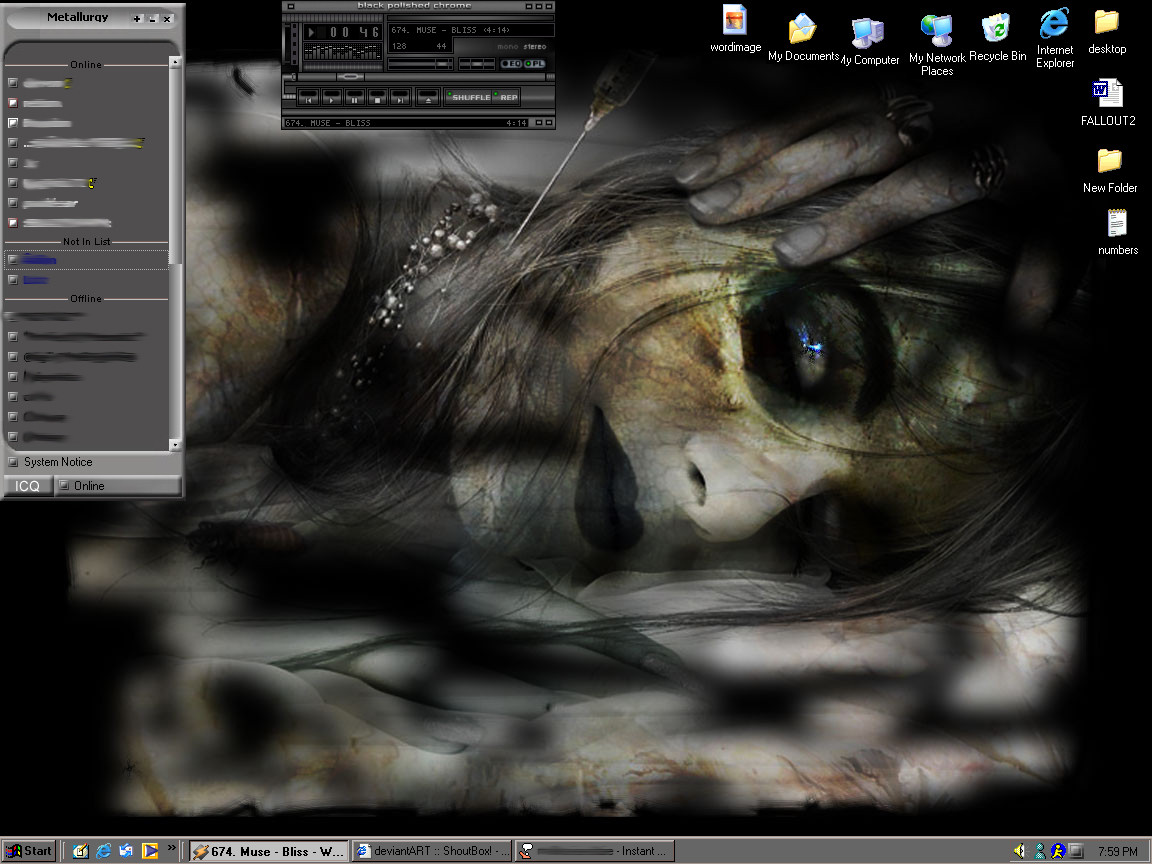Image resolution: width=1152 pixels, height=864 pixels.
Task: Select the 'desktop' folder icon
Action: click(1107, 32)
